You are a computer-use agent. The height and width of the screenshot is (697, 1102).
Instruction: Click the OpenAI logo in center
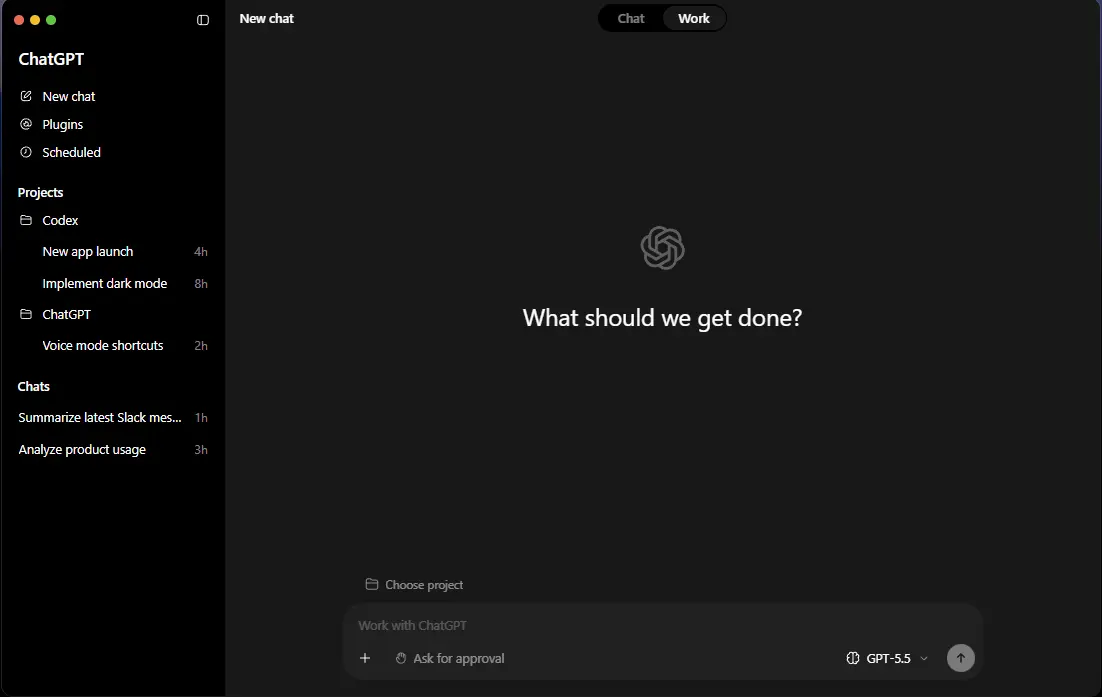pyautogui.click(x=662, y=247)
